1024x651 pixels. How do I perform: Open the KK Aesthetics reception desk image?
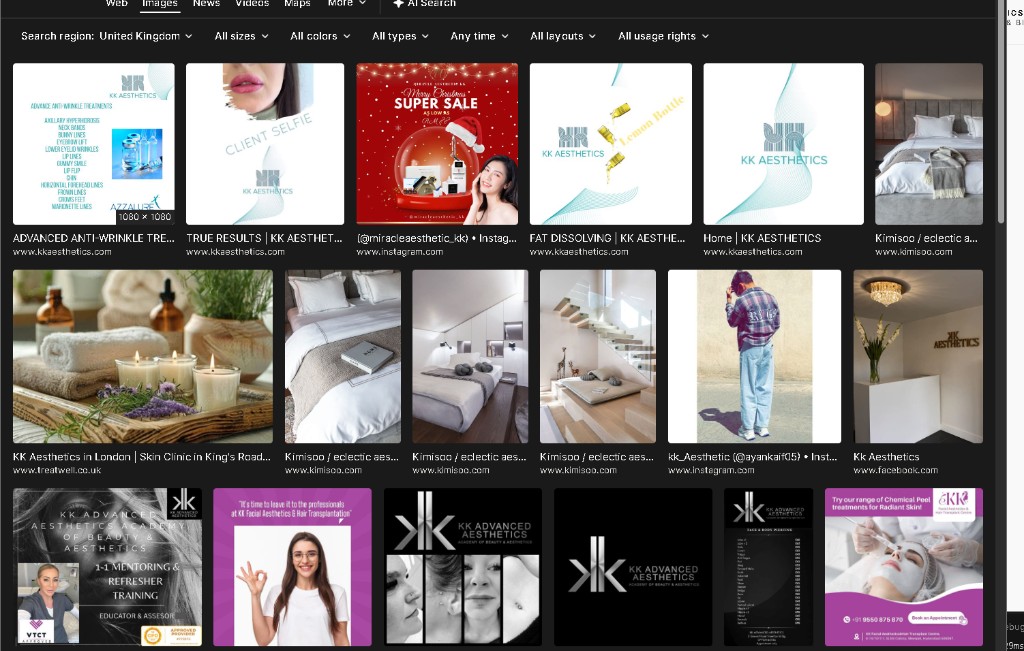(x=918, y=357)
